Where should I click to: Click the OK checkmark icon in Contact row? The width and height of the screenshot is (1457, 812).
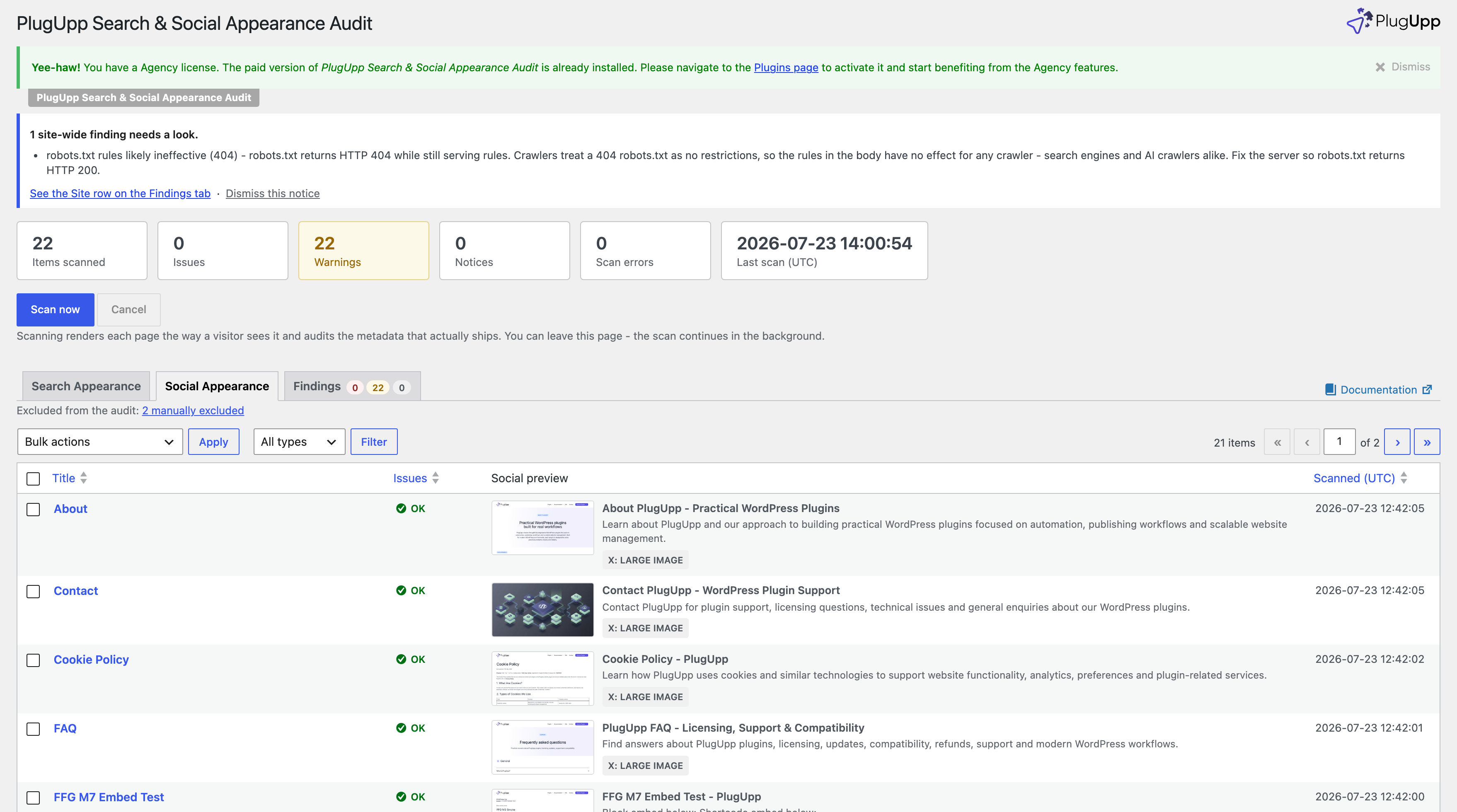pos(401,590)
